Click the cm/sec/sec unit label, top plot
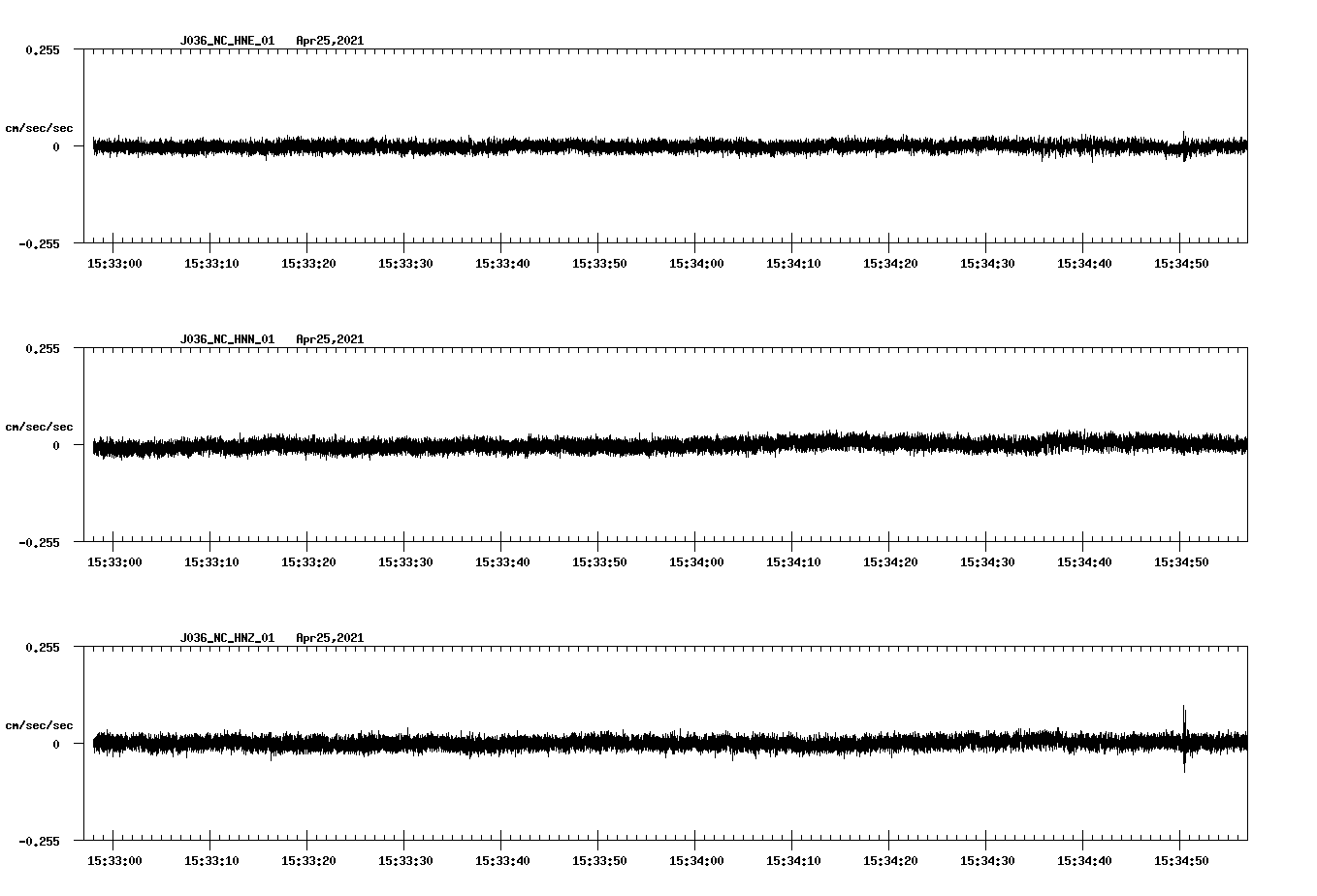 [x=39, y=127]
